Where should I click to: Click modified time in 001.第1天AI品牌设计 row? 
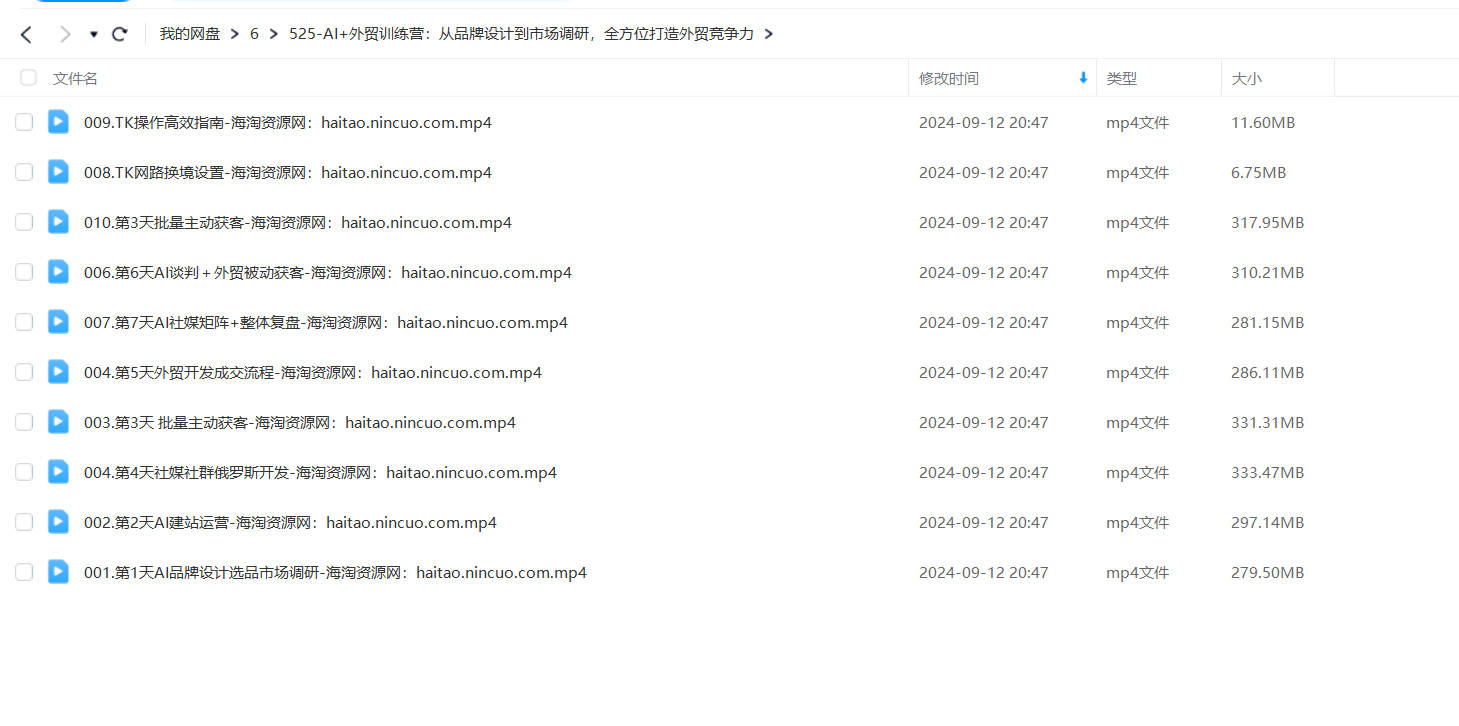984,572
